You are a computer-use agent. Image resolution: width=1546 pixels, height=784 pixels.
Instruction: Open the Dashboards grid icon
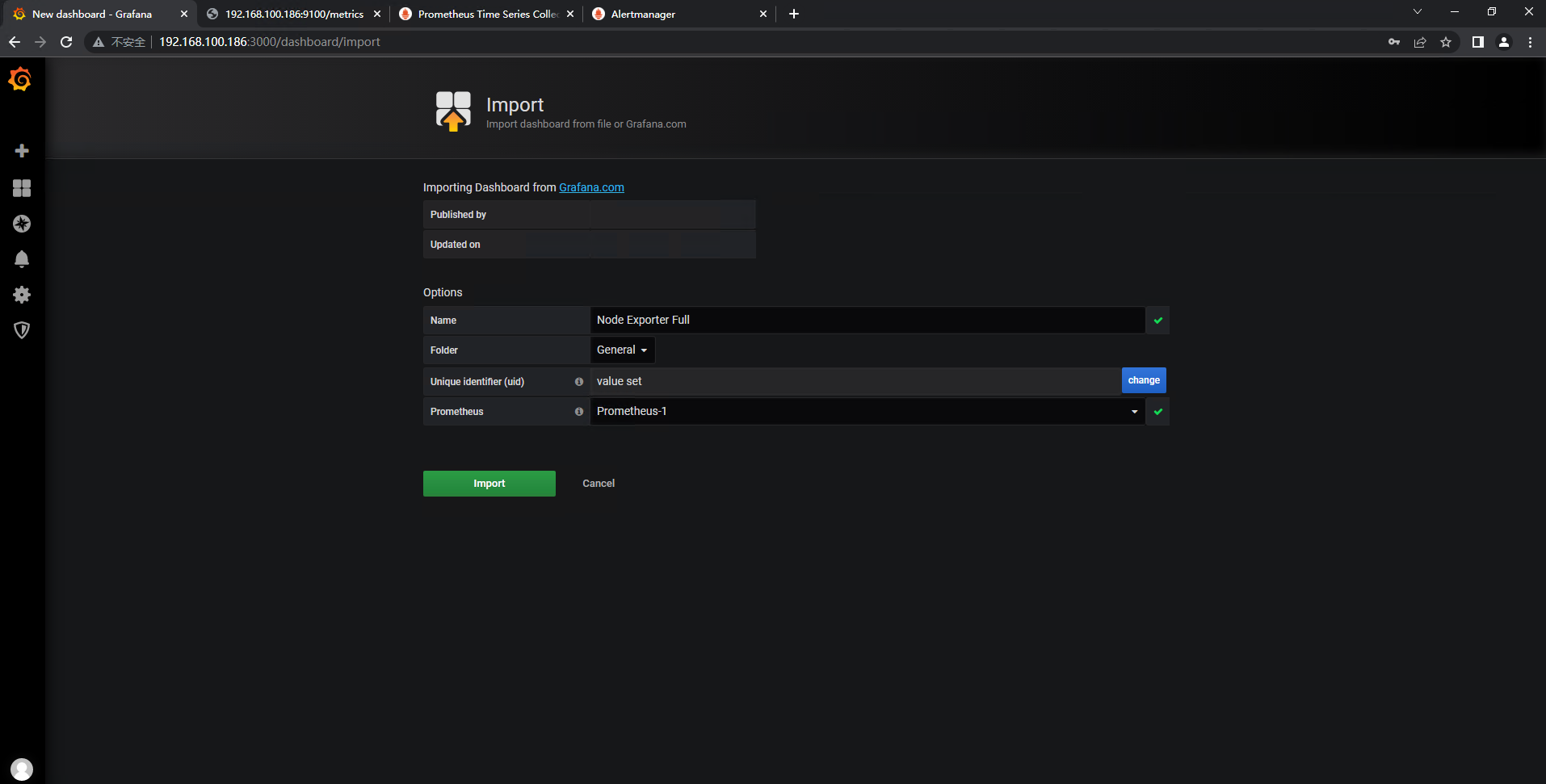click(22, 188)
